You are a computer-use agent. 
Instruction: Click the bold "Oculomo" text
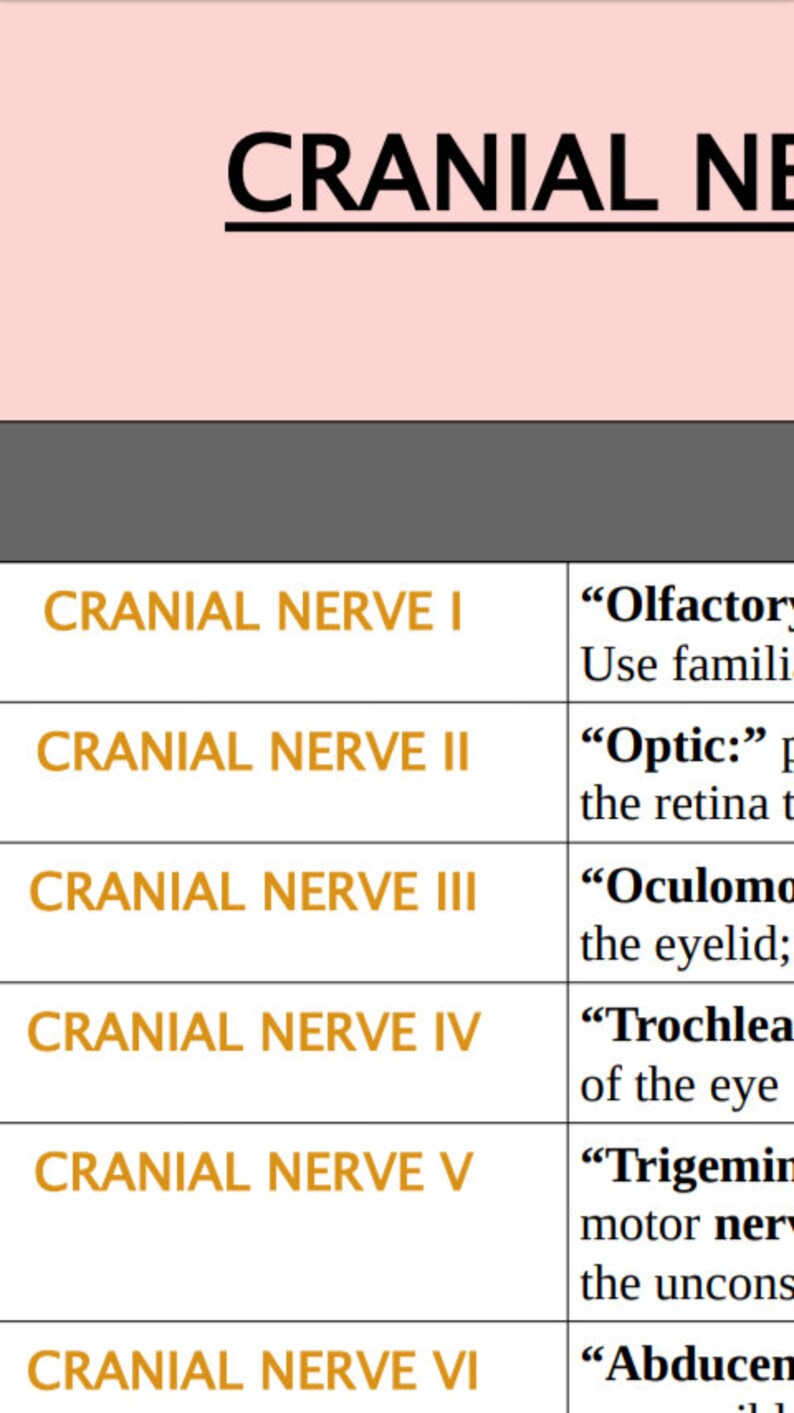(x=687, y=887)
